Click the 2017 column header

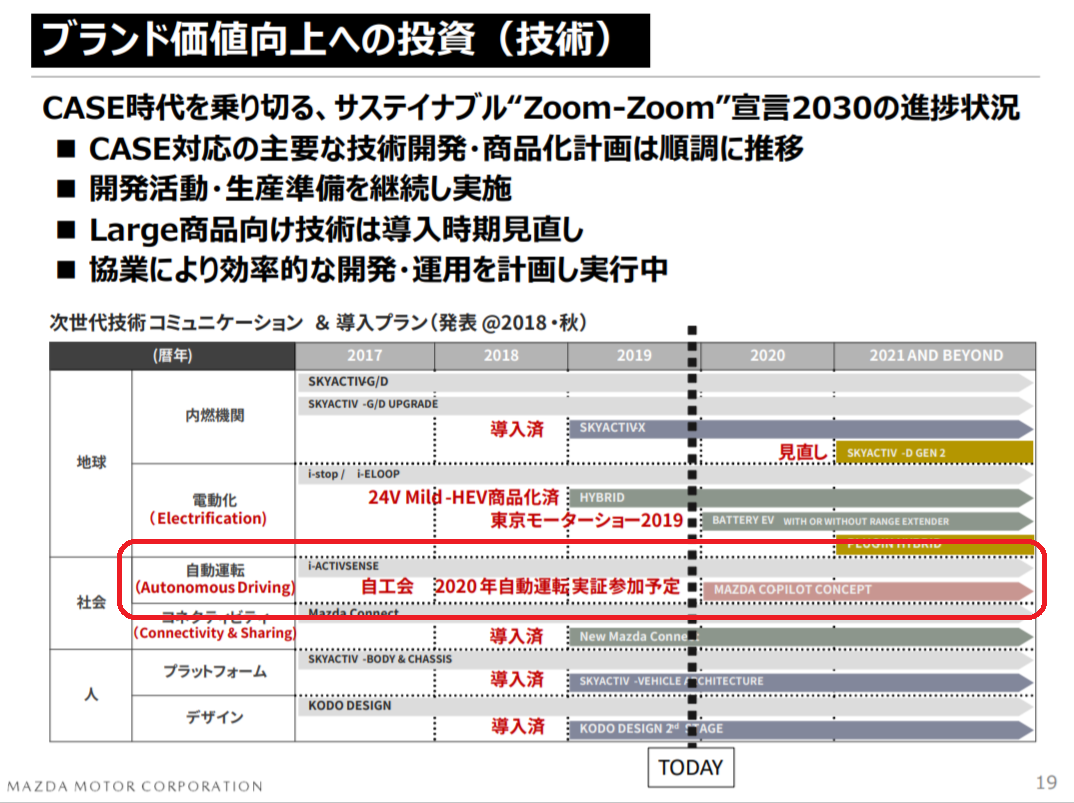tap(364, 356)
